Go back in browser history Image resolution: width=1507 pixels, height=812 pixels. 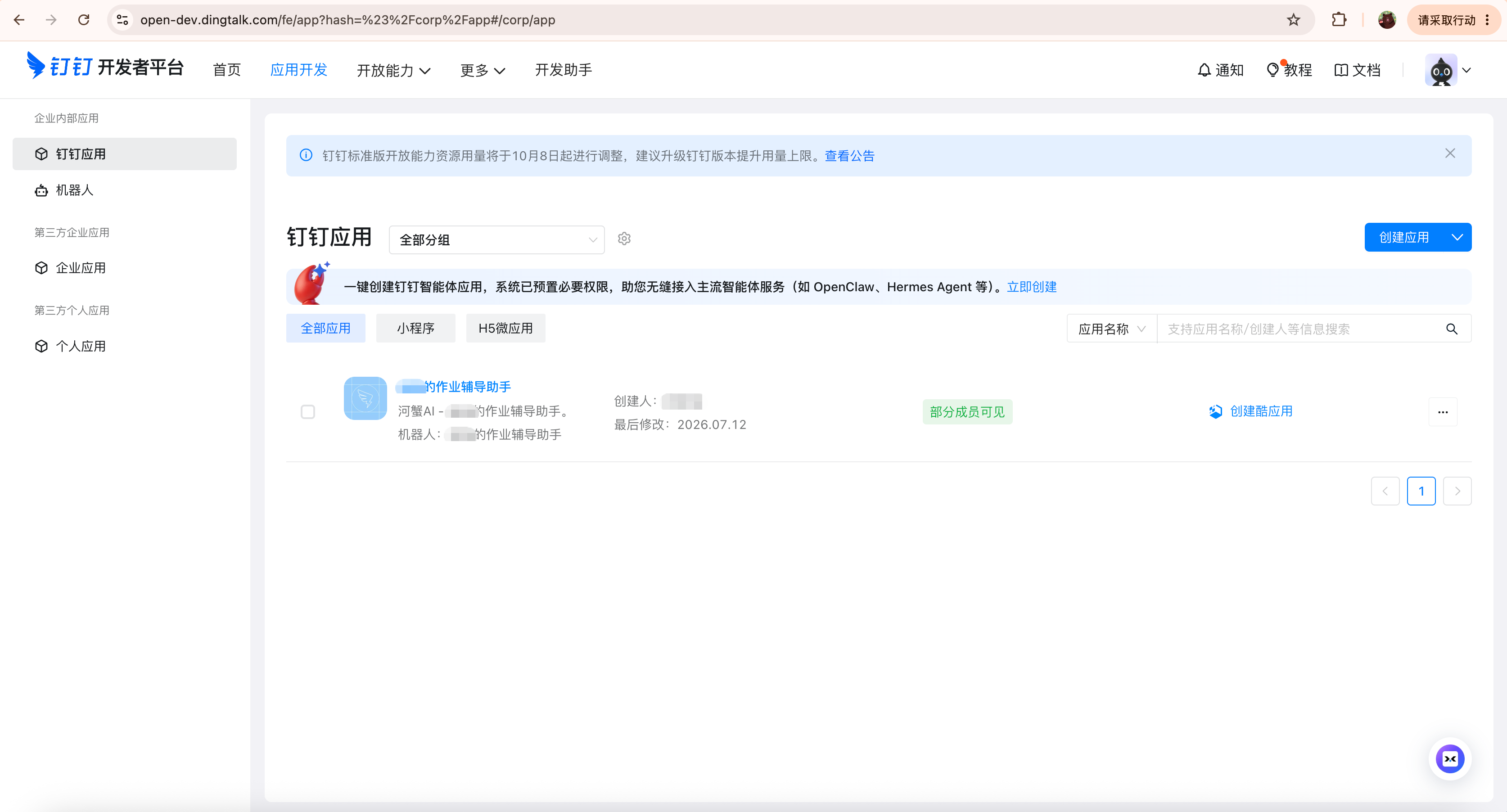point(19,20)
